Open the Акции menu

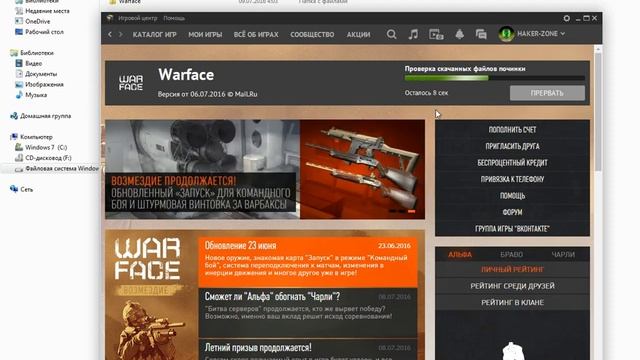tap(358, 35)
